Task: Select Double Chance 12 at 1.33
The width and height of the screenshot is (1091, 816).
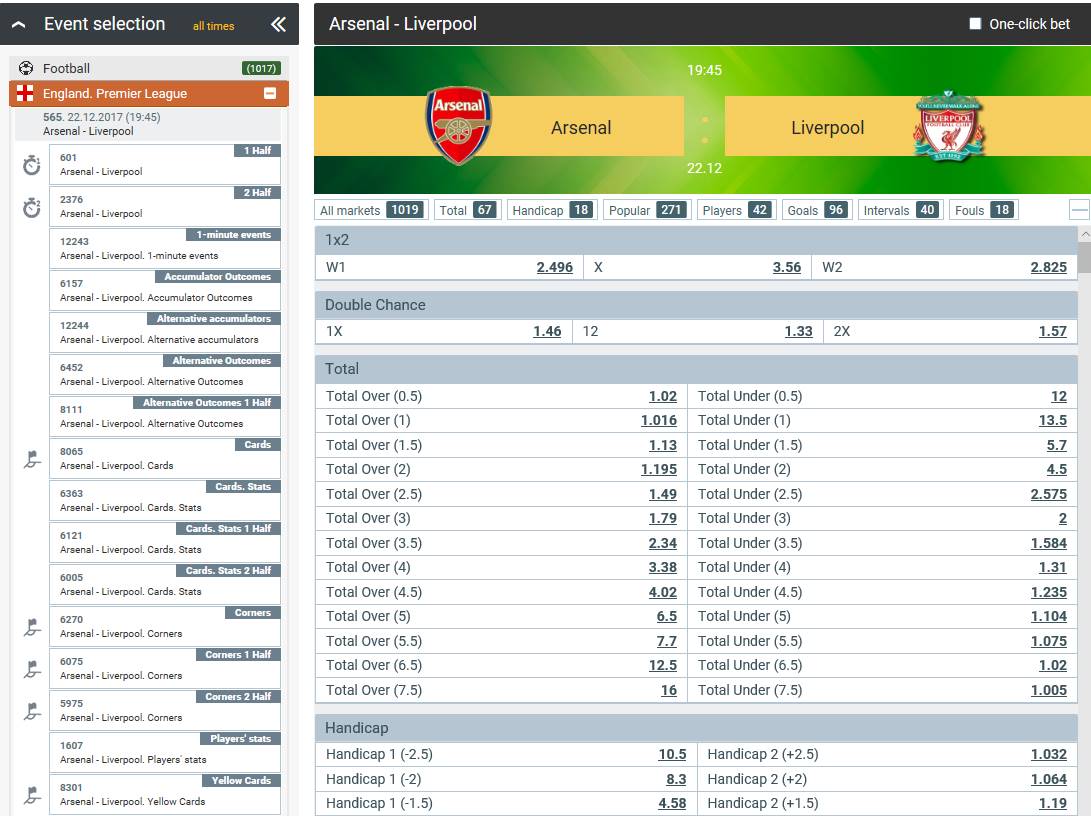Action: click(x=798, y=331)
